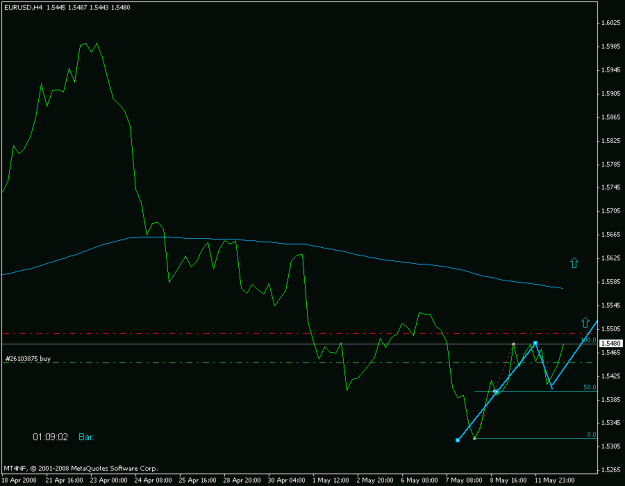Click the 28 Apr 20:00 time label

pos(242,480)
